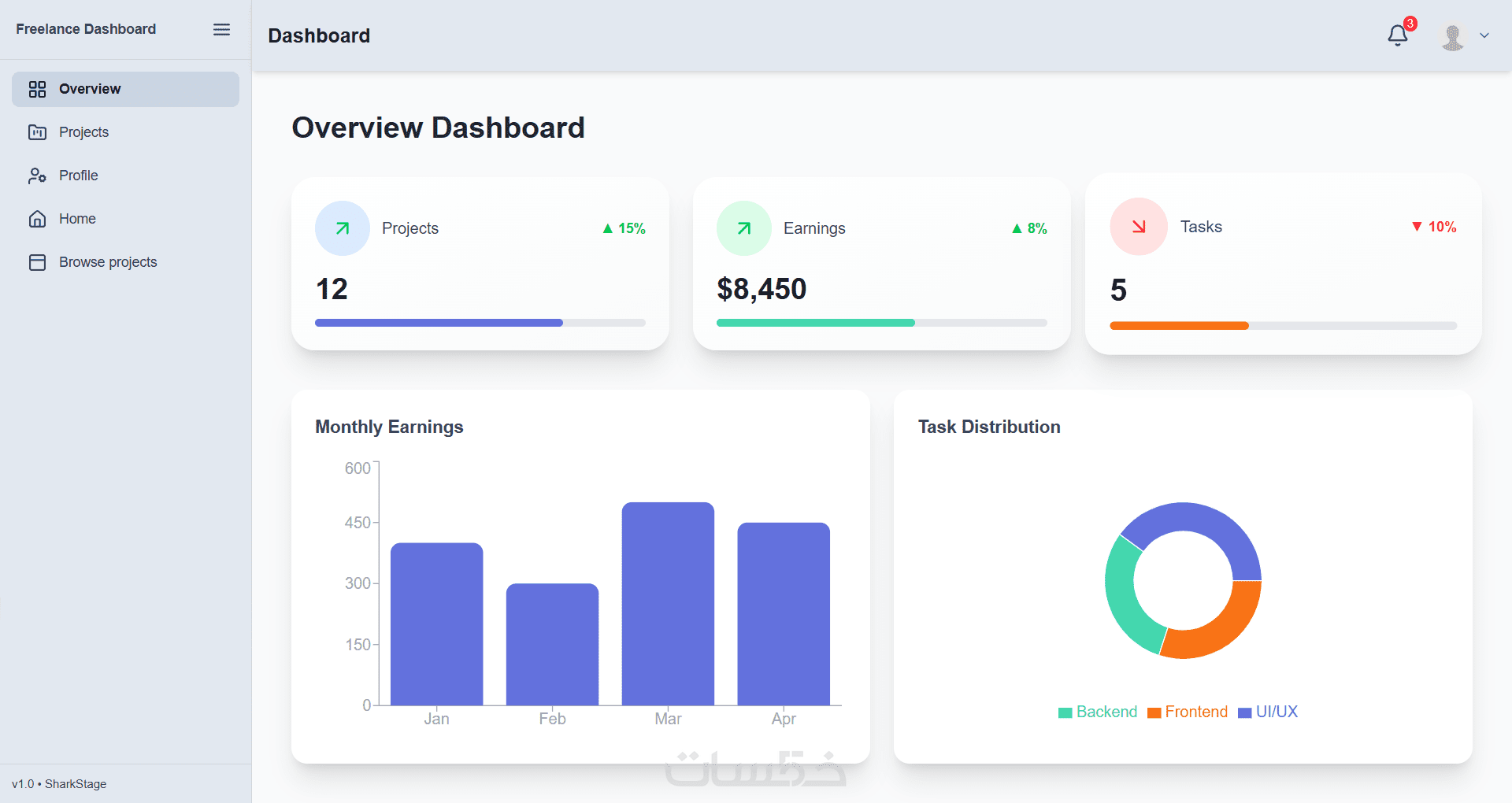1512x803 pixels.
Task: Click the Freelance Dashboard title
Action: [x=86, y=29]
